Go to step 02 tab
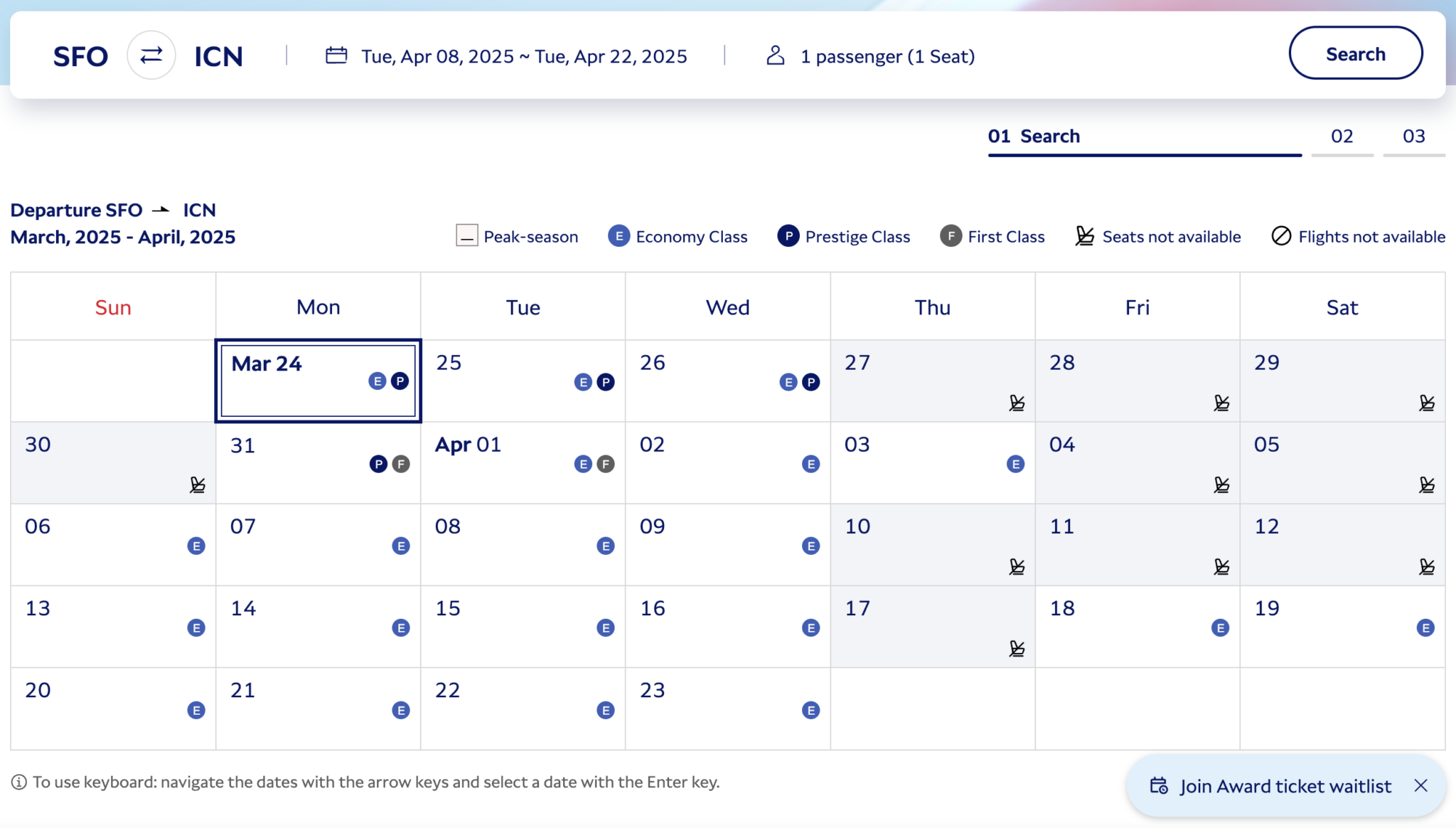The width and height of the screenshot is (1456, 828). coord(1342,137)
